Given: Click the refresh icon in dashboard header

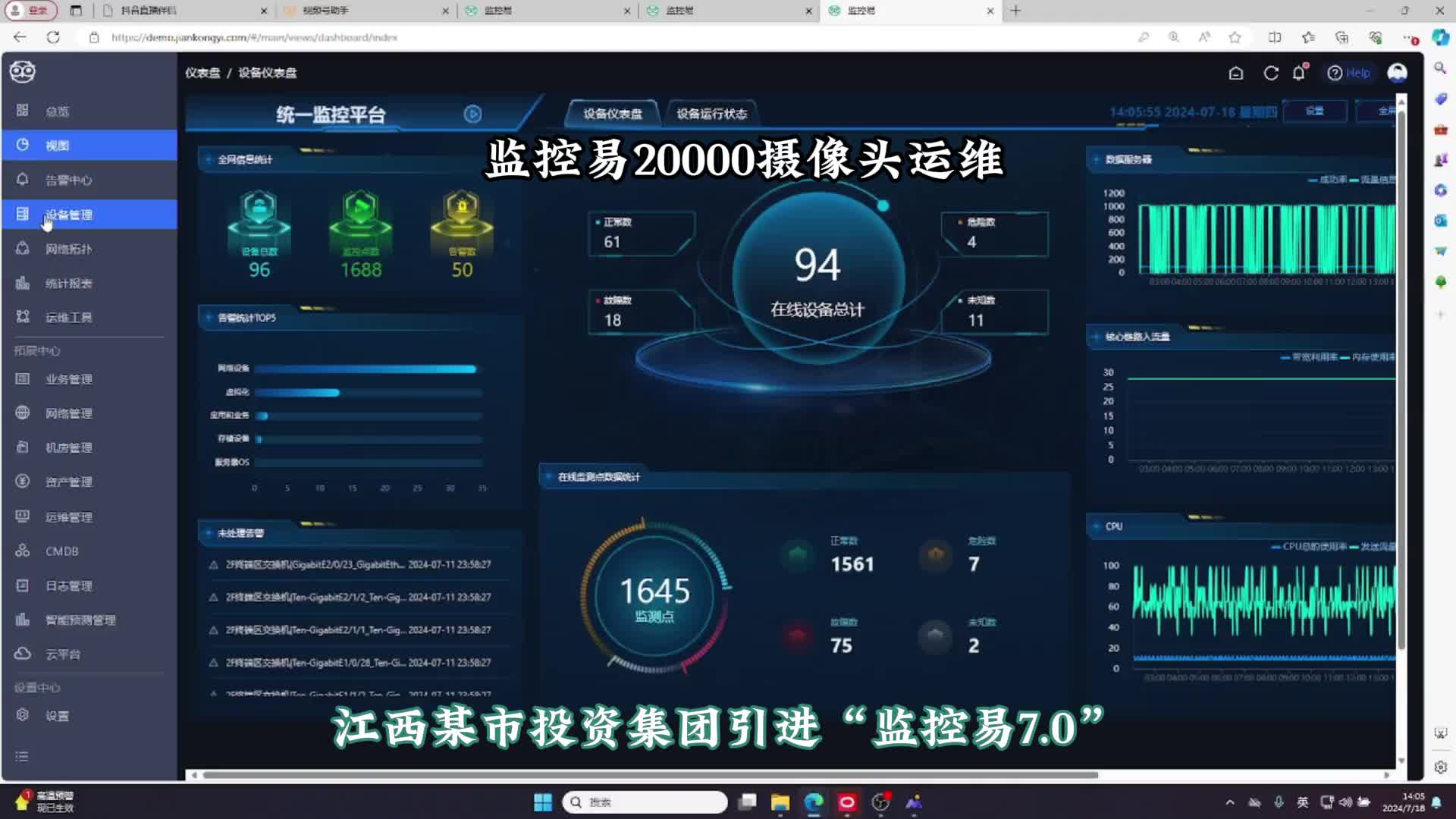Looking at the screenshot, I should 1271,73.
